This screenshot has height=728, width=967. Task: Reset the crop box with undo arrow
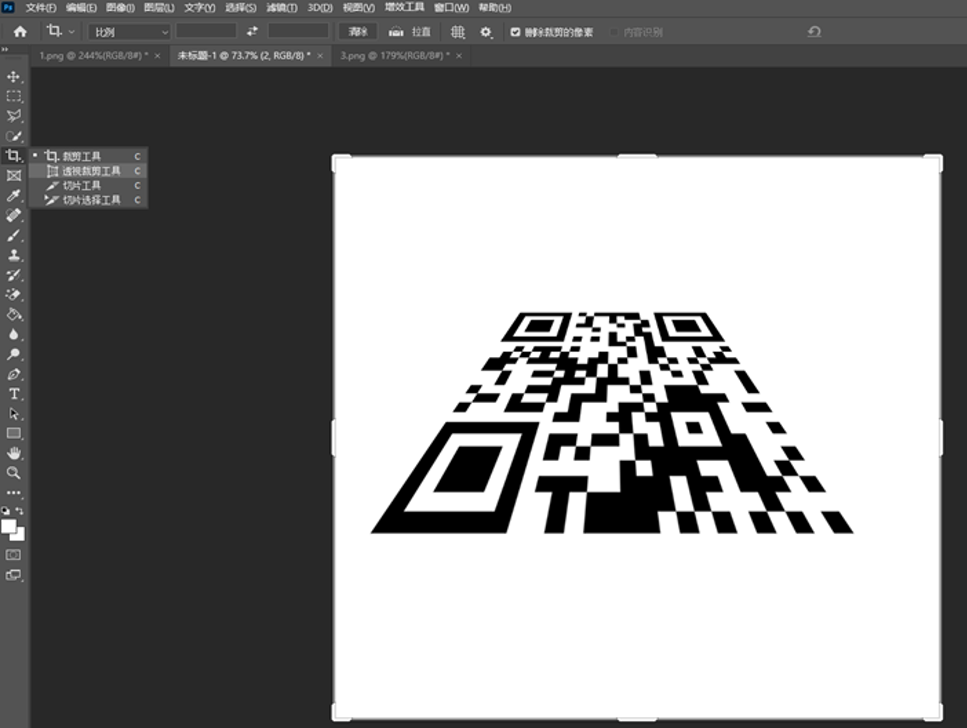tap(814, 31)
